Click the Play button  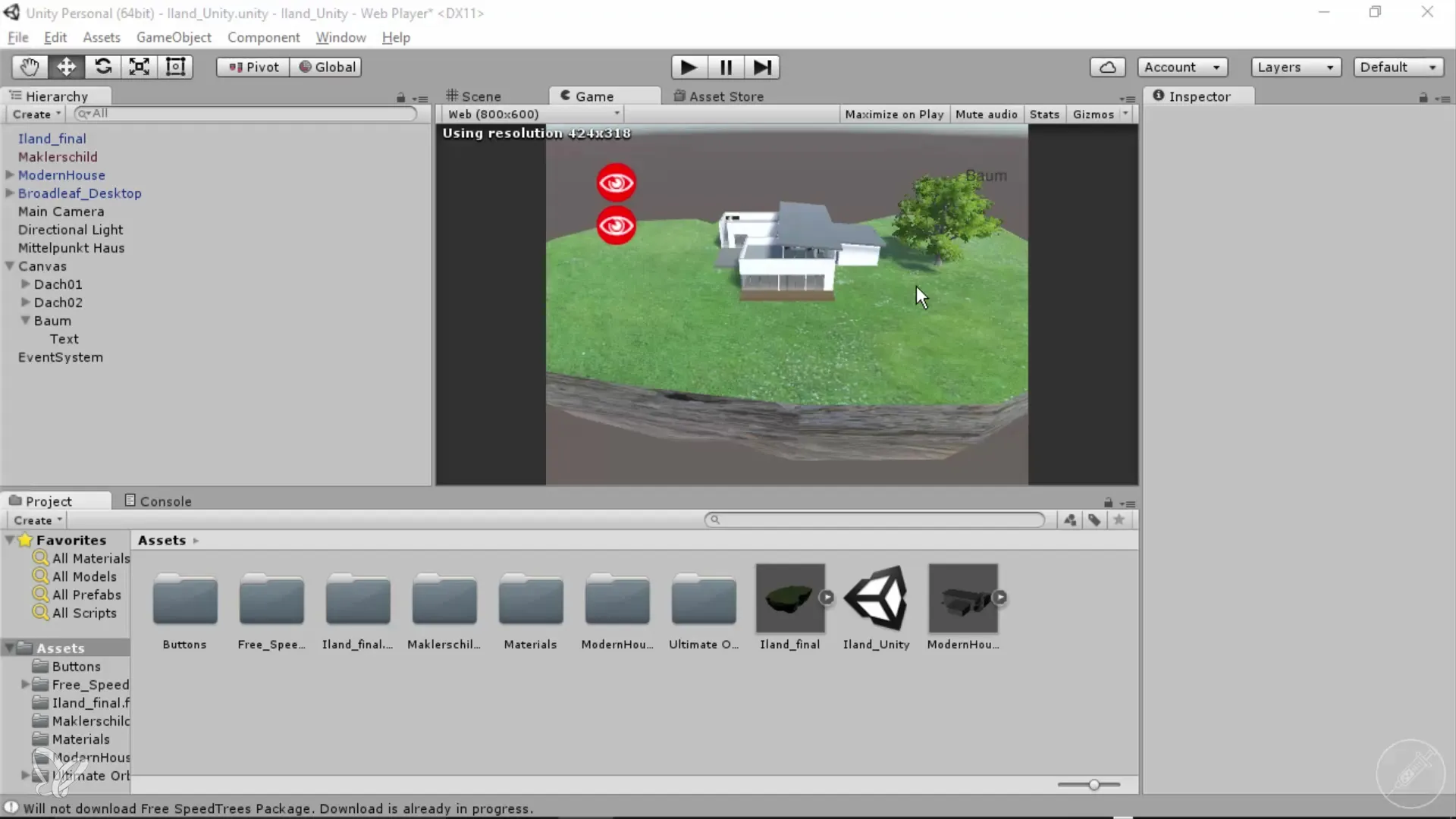tap(689, 67)
